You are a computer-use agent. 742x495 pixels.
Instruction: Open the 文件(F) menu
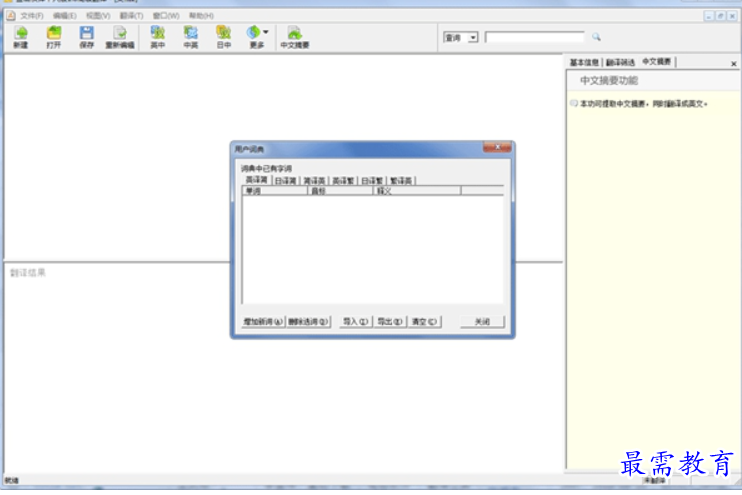click(32, 16)
